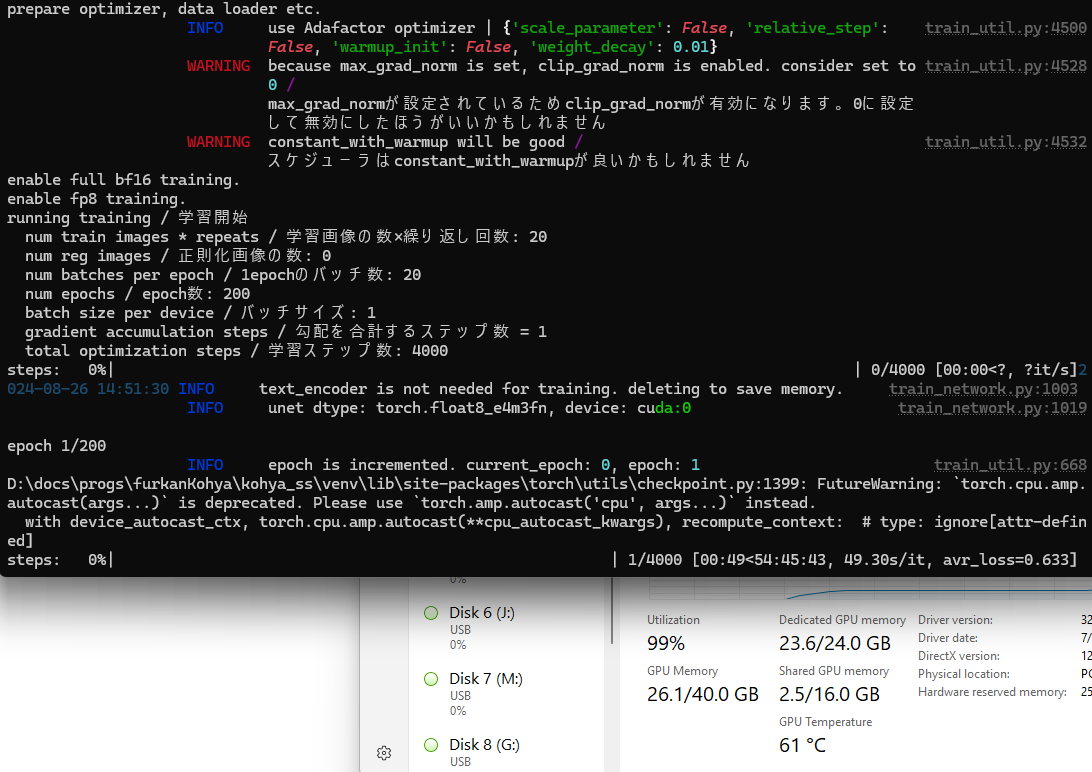Screen dimensions: 1092x772
Task: Click the WARNING label for constant_with_warmup
Action: click(x=218, y=142)
